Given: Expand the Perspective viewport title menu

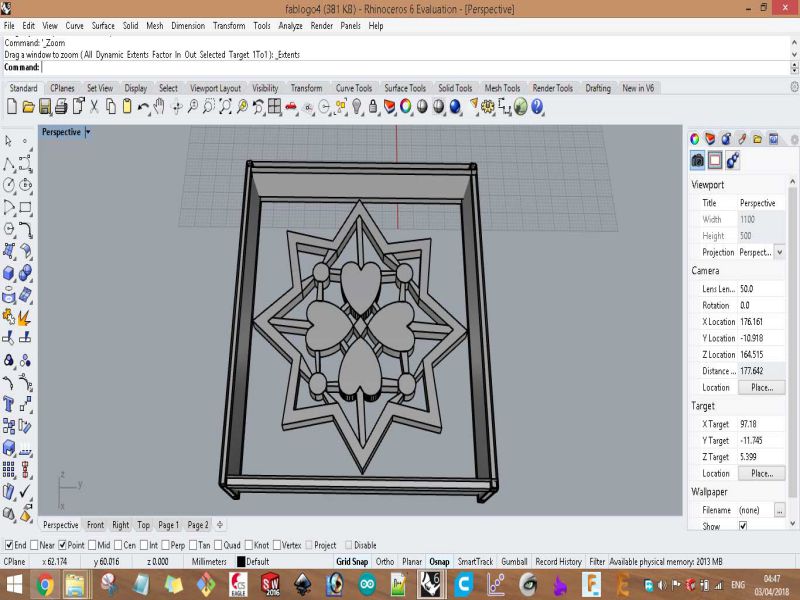Looking at the screenshot, I should pyautogui.click(x=88, y=132).
